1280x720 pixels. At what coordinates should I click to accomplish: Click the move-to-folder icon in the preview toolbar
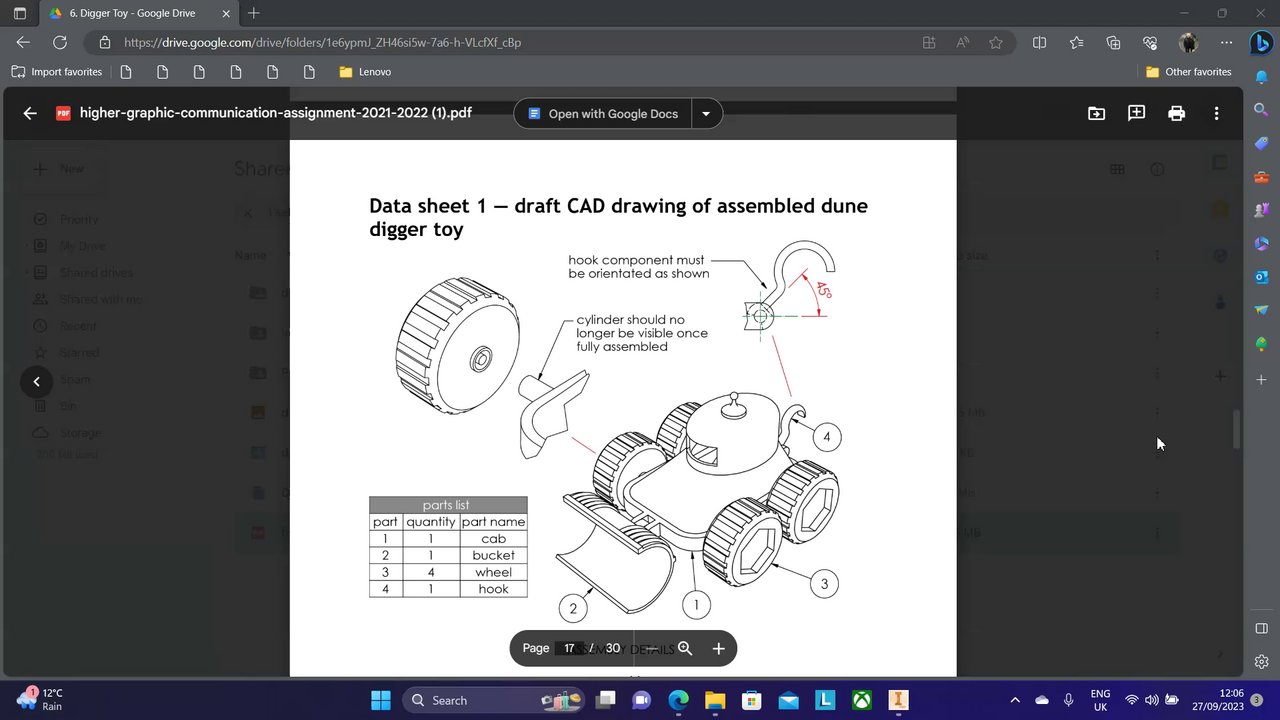[1096, 113]
